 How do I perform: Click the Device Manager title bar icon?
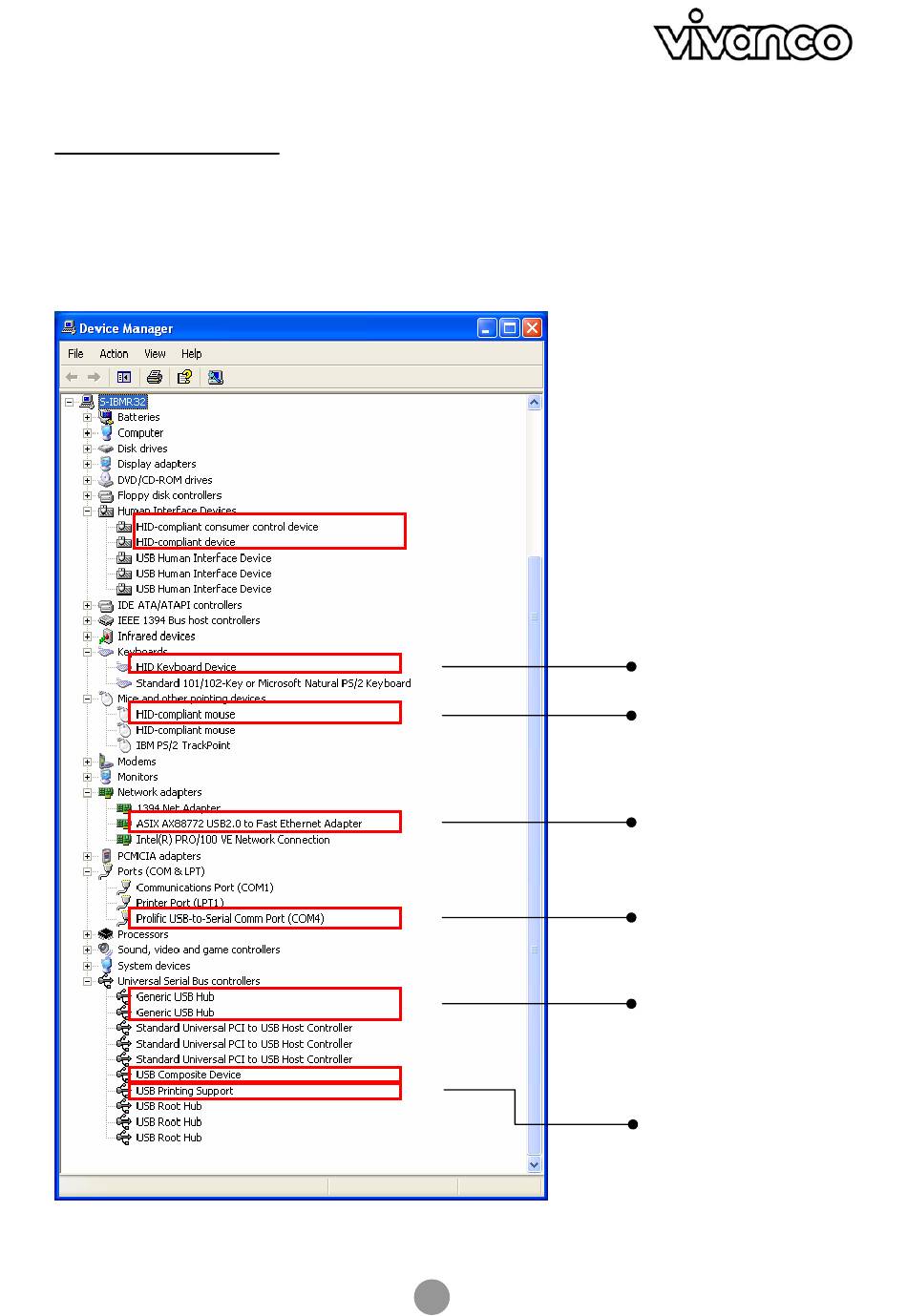69,327
